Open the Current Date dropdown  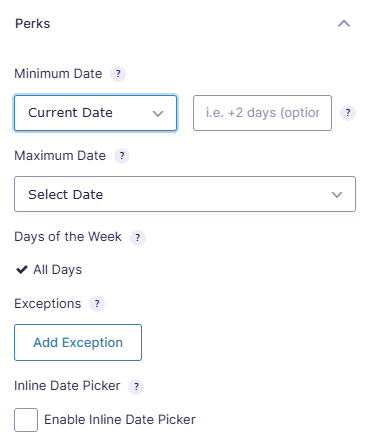(95, 113)
